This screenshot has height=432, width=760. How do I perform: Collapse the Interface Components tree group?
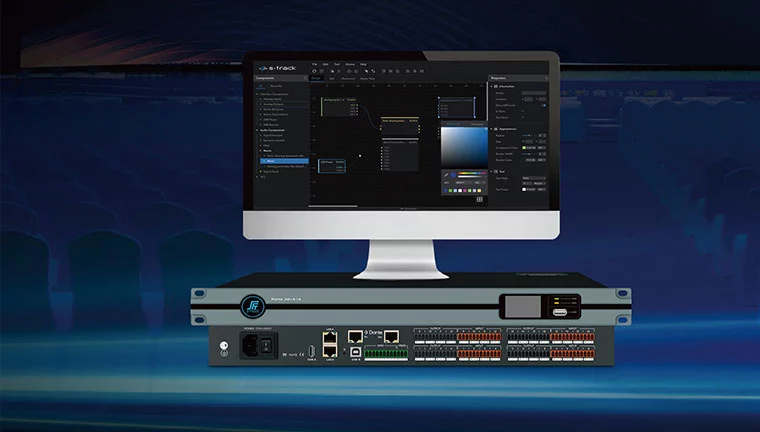(x=257, y=94)
